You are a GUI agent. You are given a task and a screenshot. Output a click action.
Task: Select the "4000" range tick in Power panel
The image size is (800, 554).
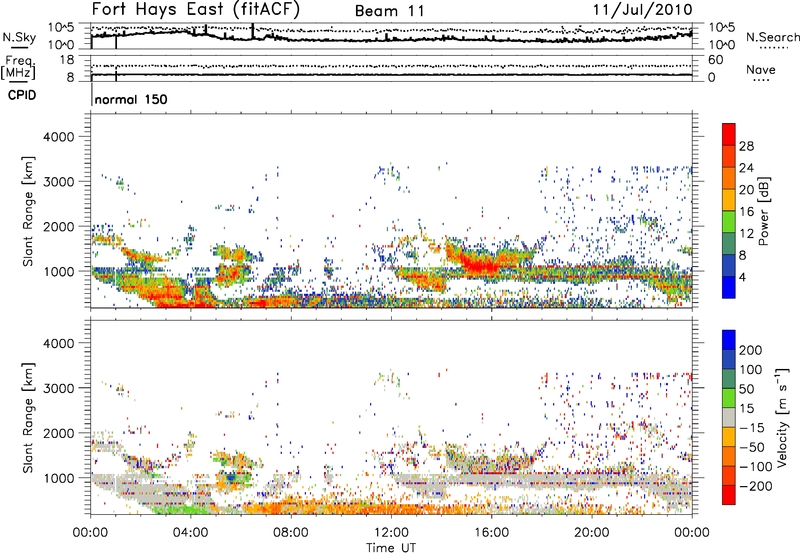pyautogui.click(x=58, y=137)
